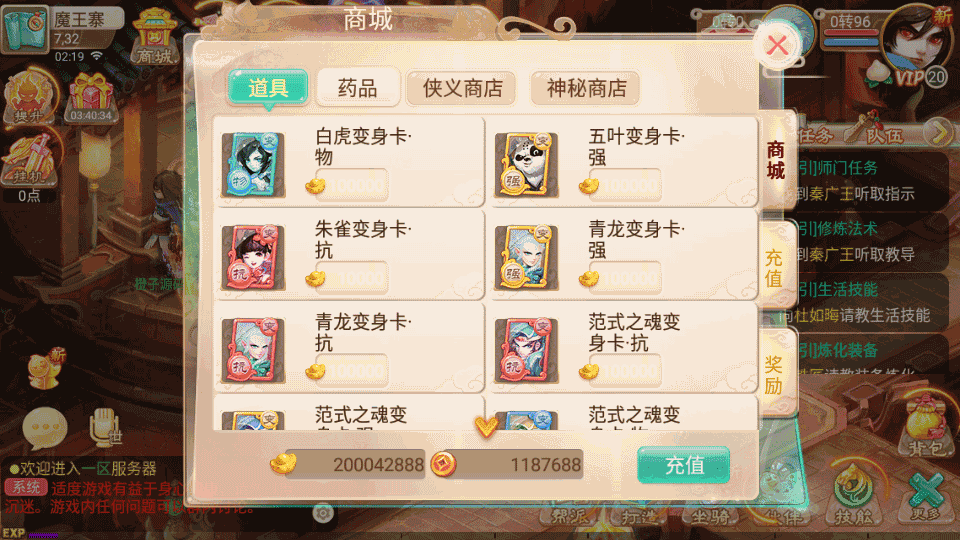Open the chat speech bubble icon
This screenshot has height=540, width=960.
[x=45, y=426]
